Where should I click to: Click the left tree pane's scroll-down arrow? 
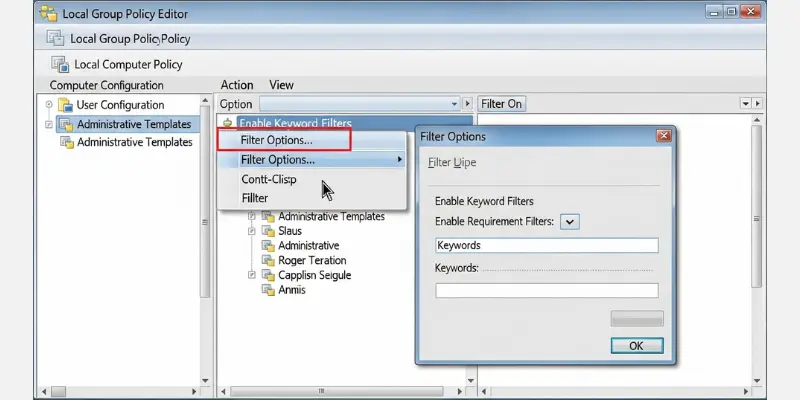pyautogui.click(x=205, y=381)
